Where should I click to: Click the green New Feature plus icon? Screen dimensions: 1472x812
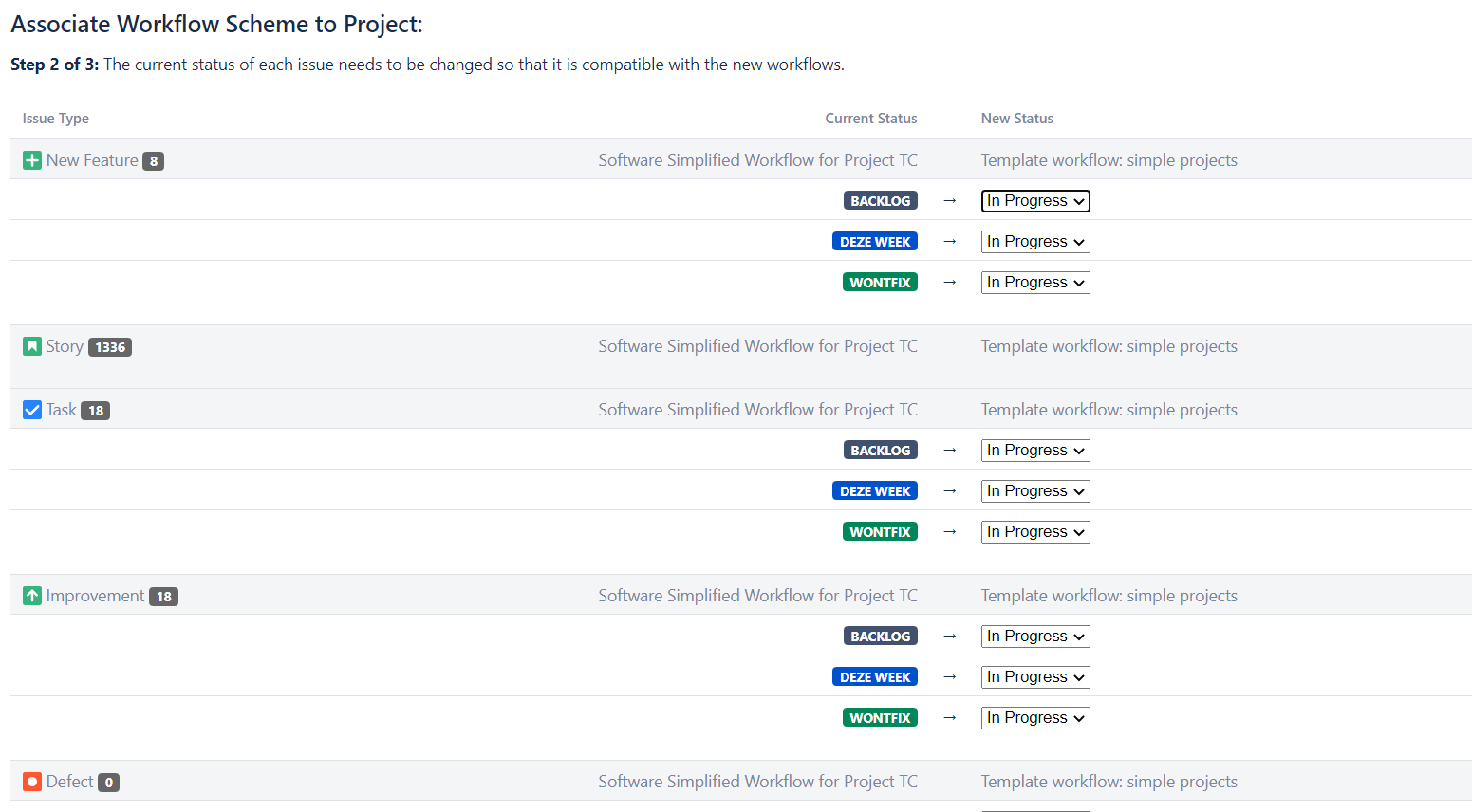click(x=32, y=160)
